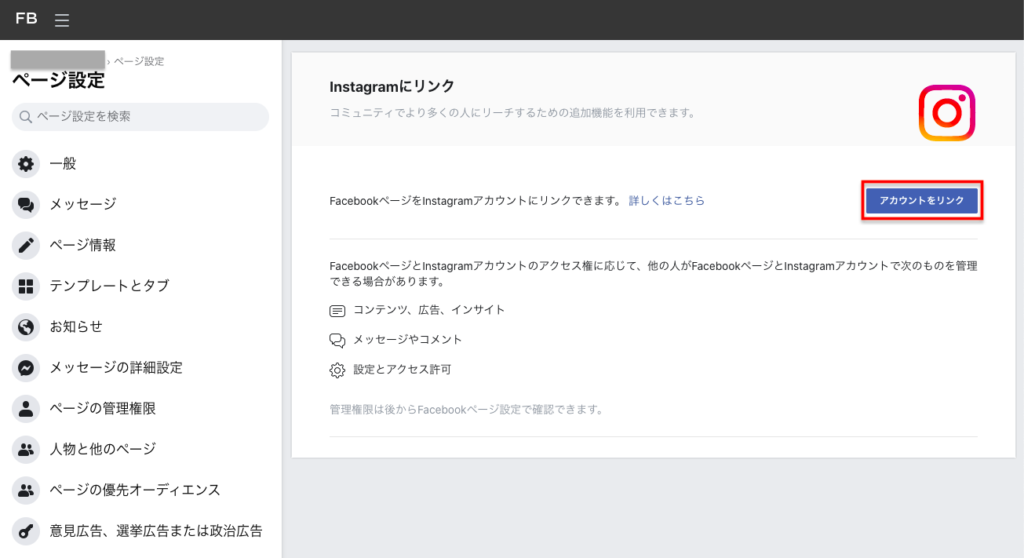Click the guitar icon beside 意見広告 row
This screenshot has height=558, width=1024.
26,531
